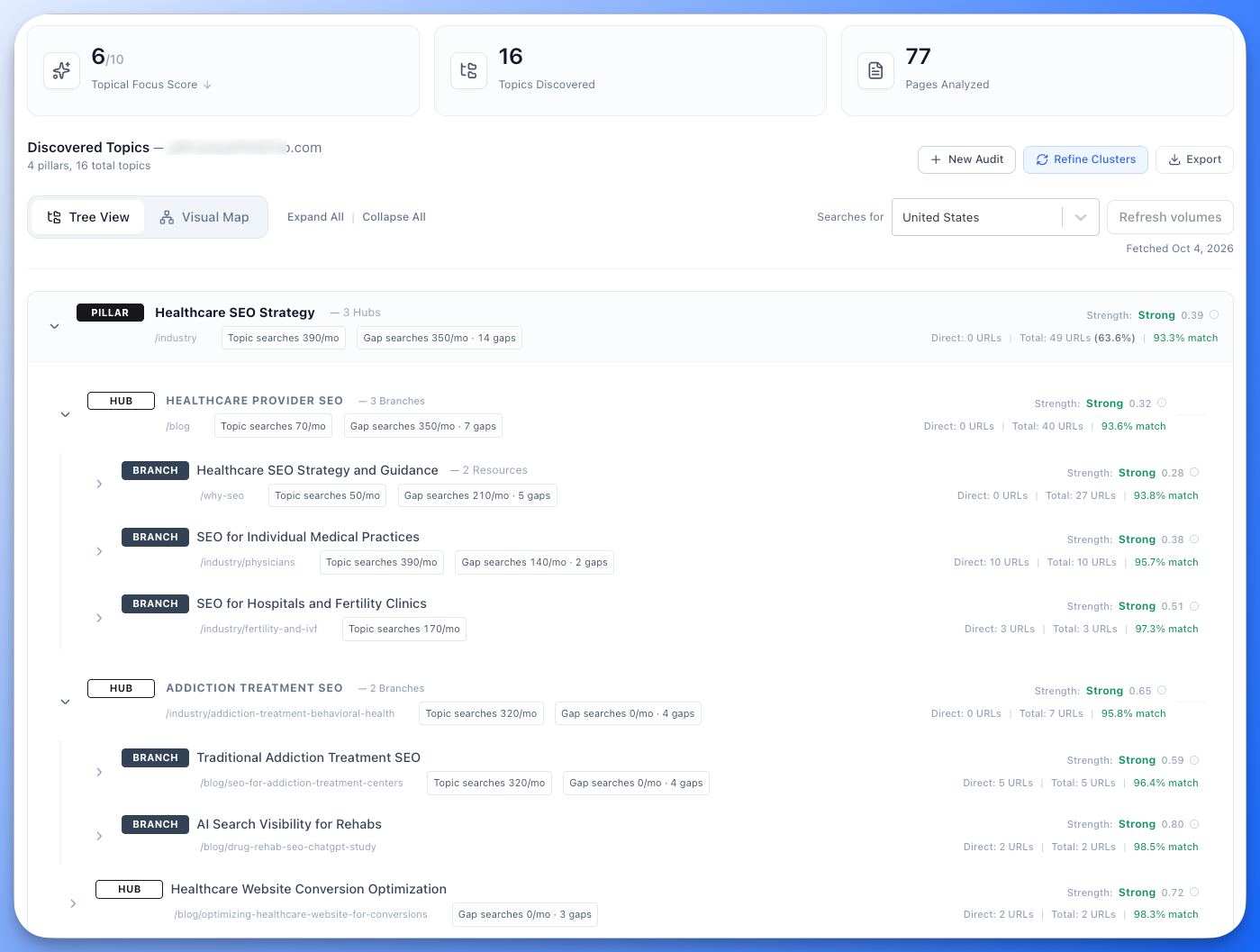The image size is (1260, 952).
Task: Collapse the Healthcare Provider SEO hub
Action: click(65, 414)
